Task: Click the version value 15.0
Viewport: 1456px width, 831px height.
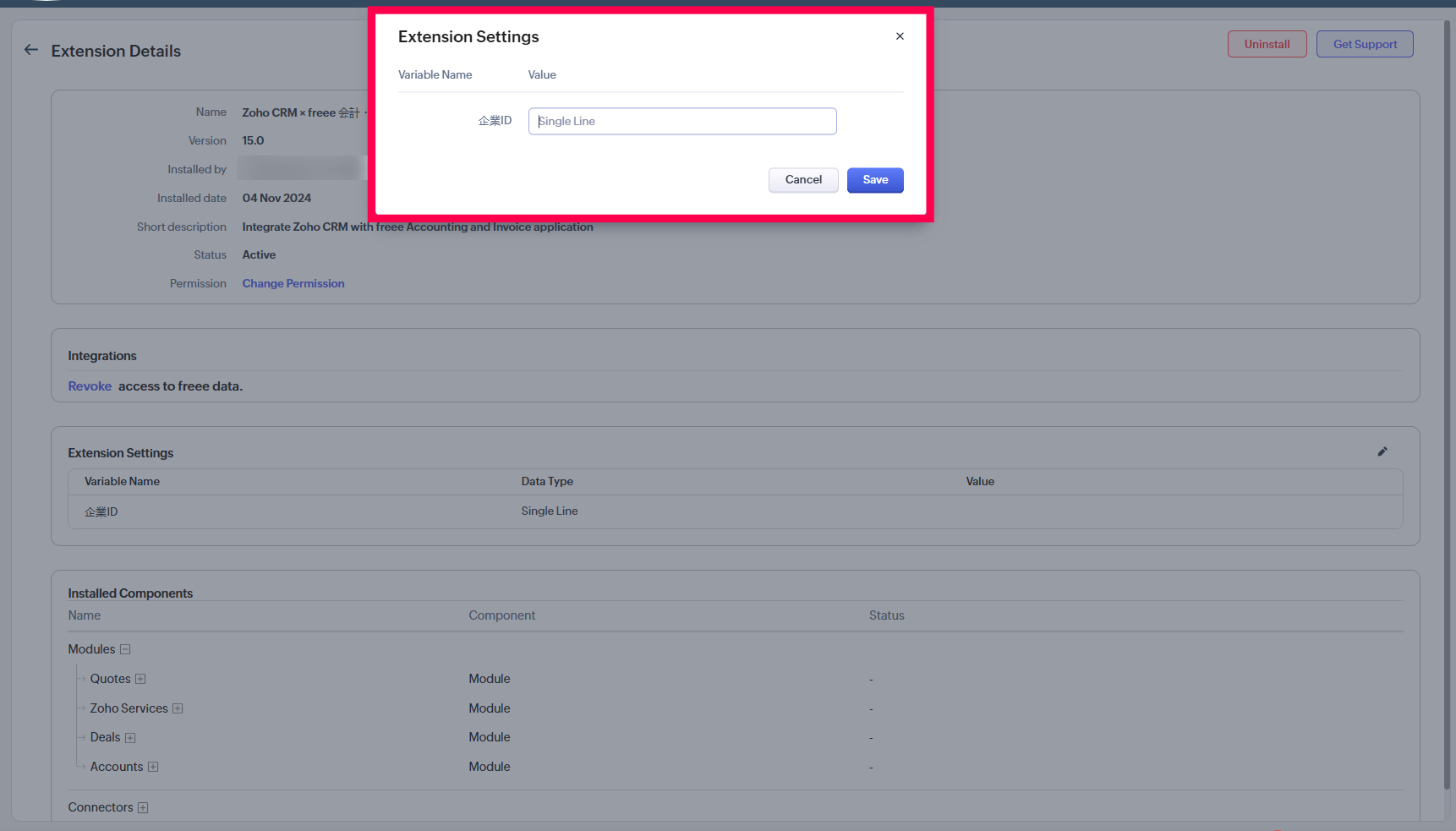Action: coord(253,140)
